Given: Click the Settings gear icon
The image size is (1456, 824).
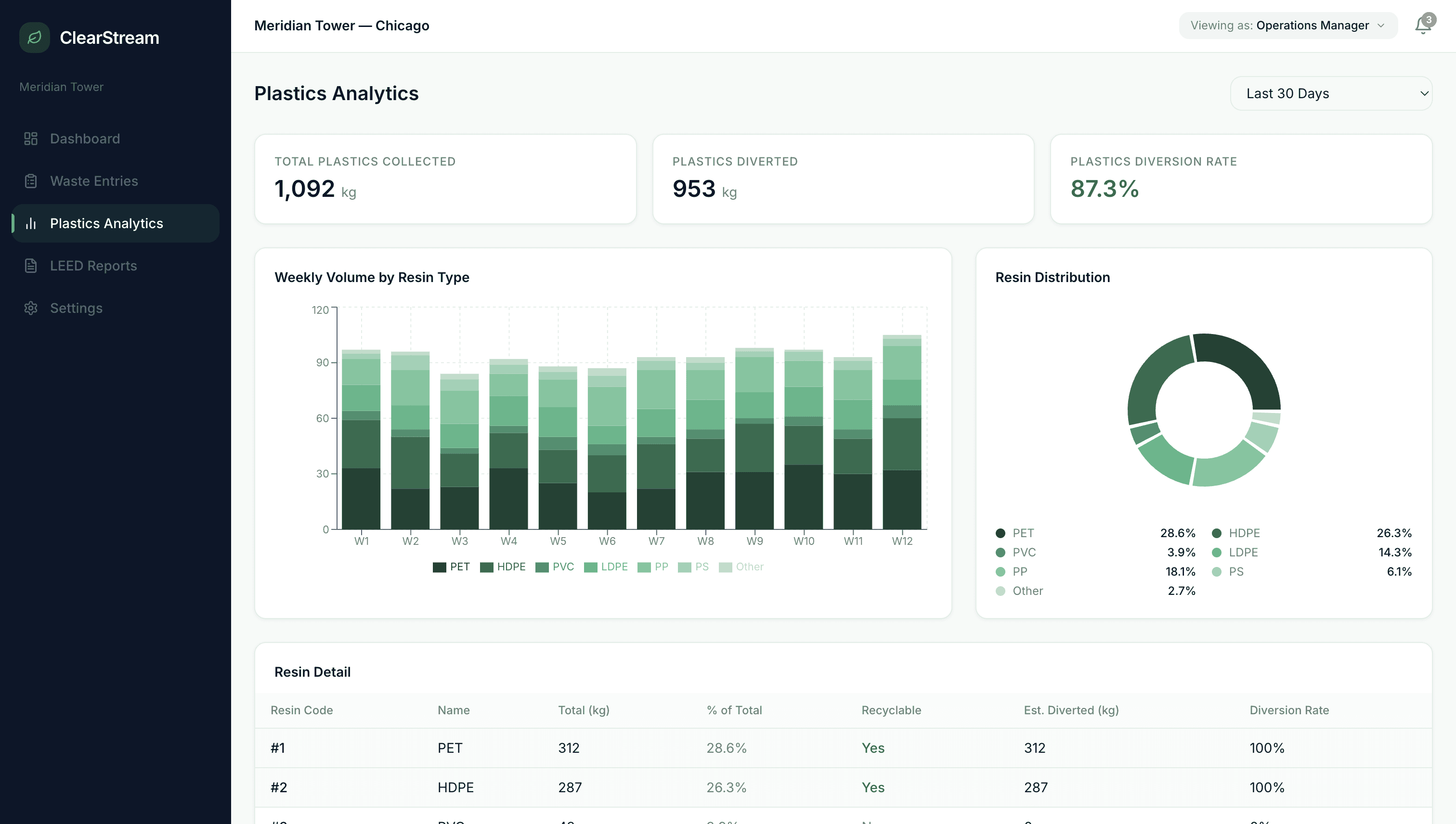Looking at the screenshot, I should pos(30,308).
